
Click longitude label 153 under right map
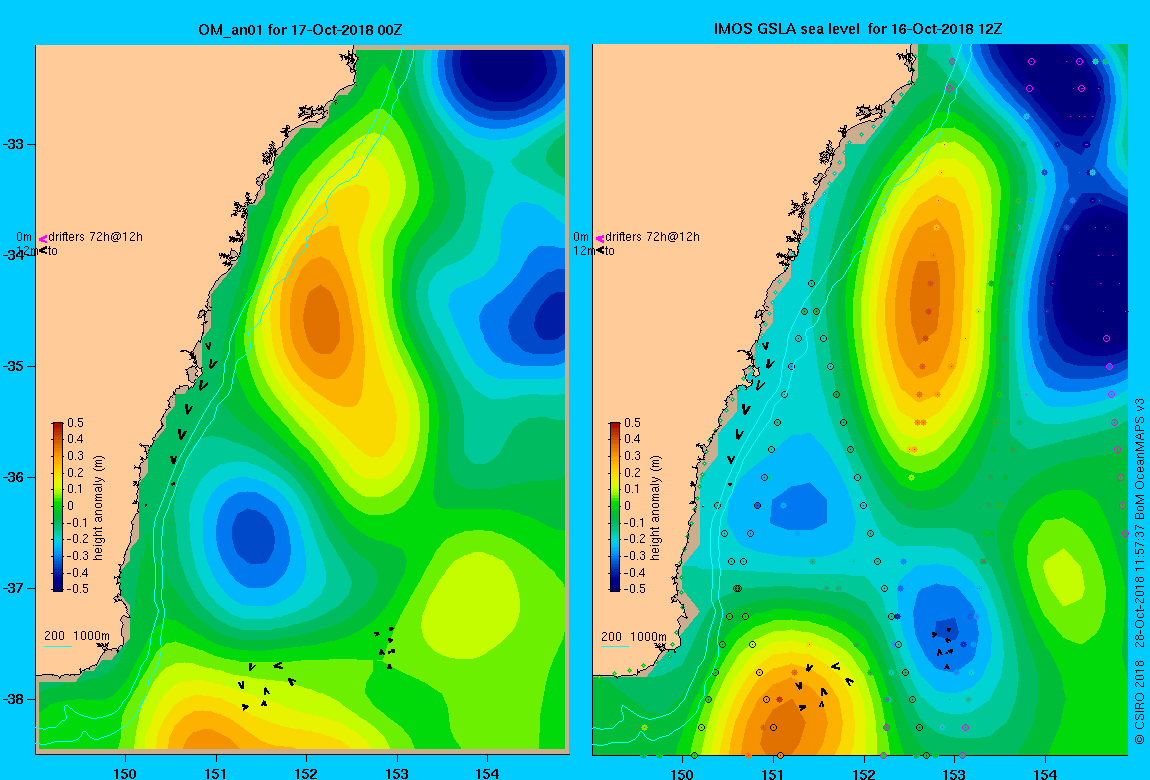pos(954,773)
